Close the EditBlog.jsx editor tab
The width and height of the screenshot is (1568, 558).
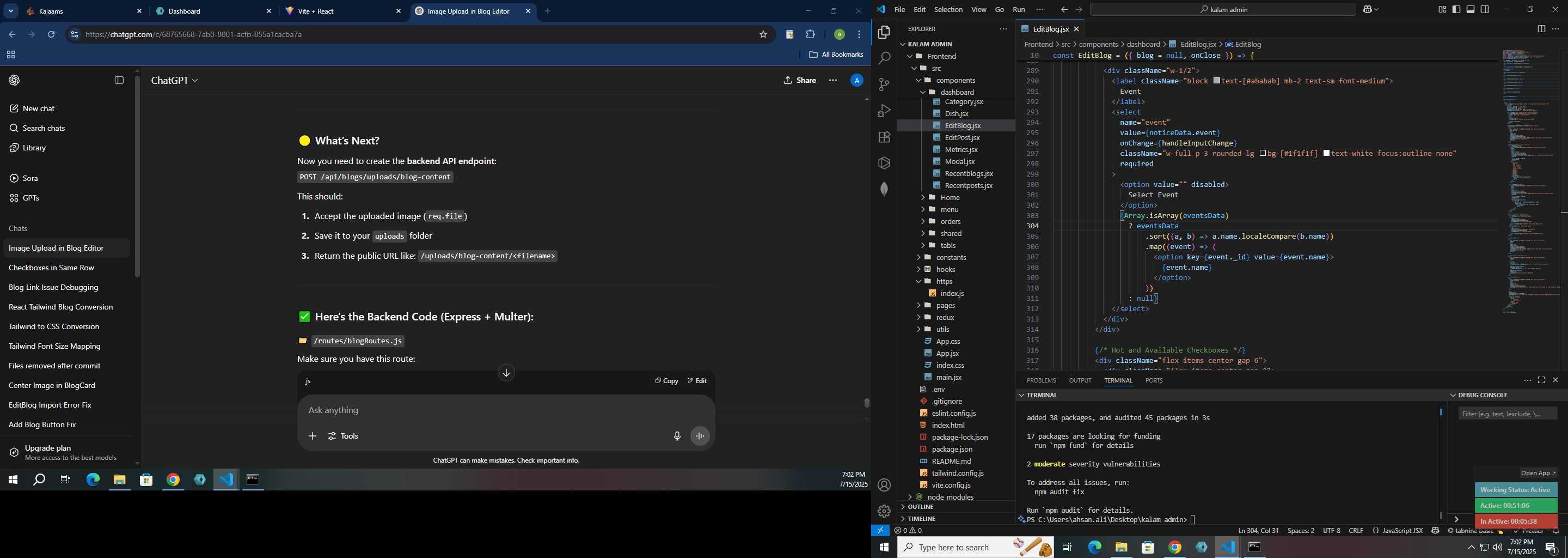[x=1076, y=29]
